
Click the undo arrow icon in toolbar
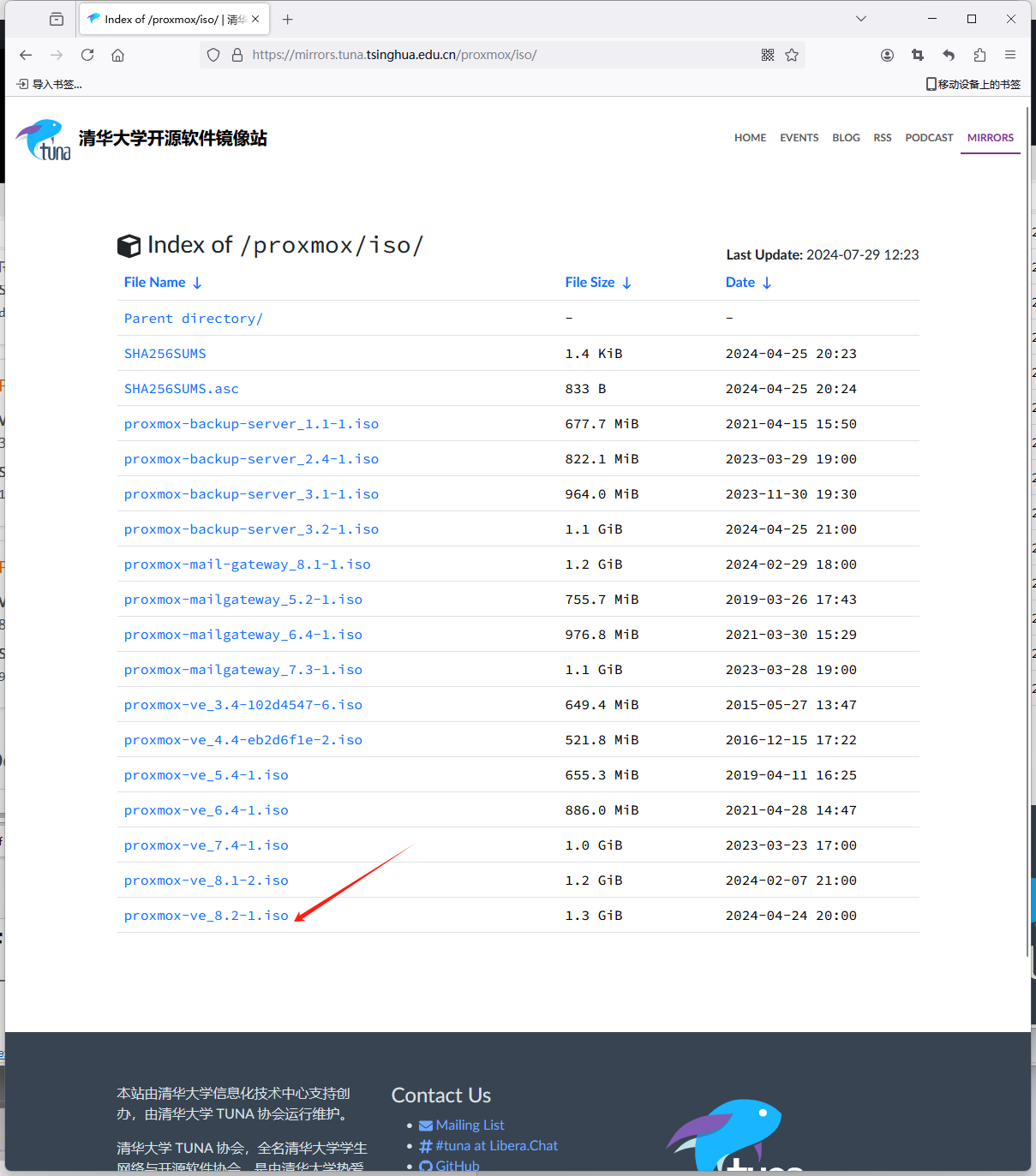pyautogui.click(x=949, y=55)
